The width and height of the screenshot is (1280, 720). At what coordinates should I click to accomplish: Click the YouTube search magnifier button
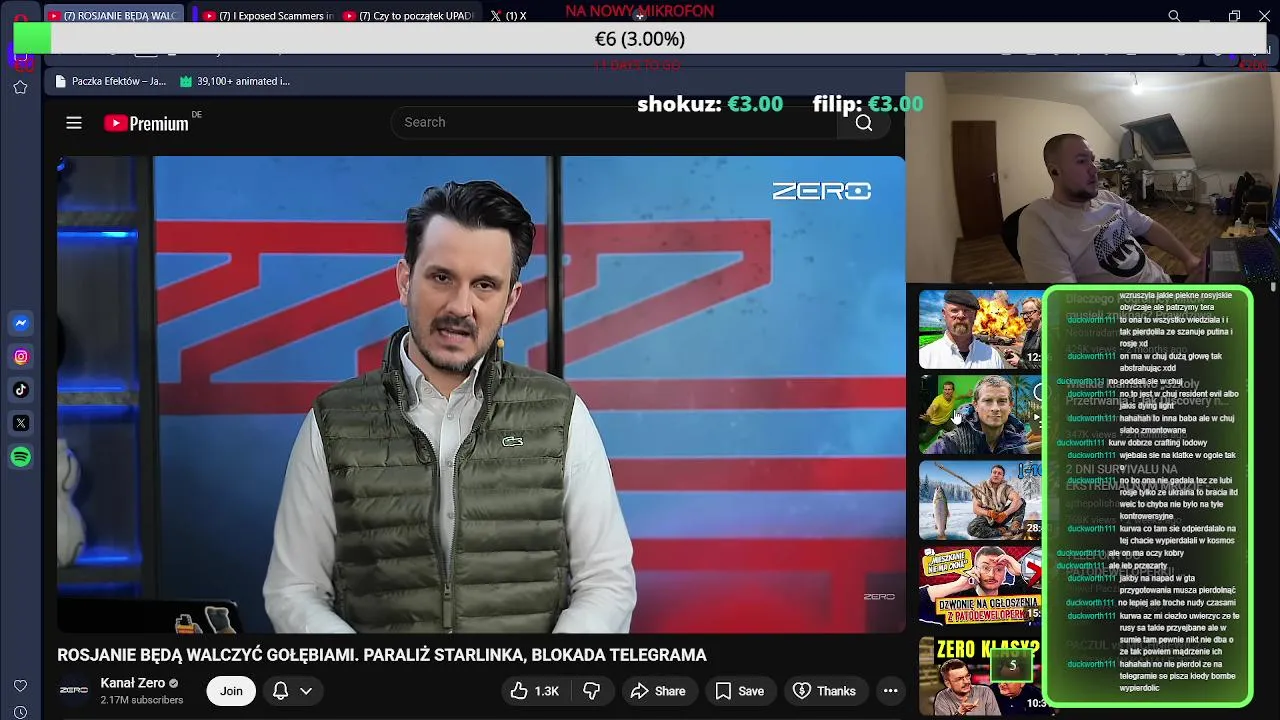click(864, 122)
